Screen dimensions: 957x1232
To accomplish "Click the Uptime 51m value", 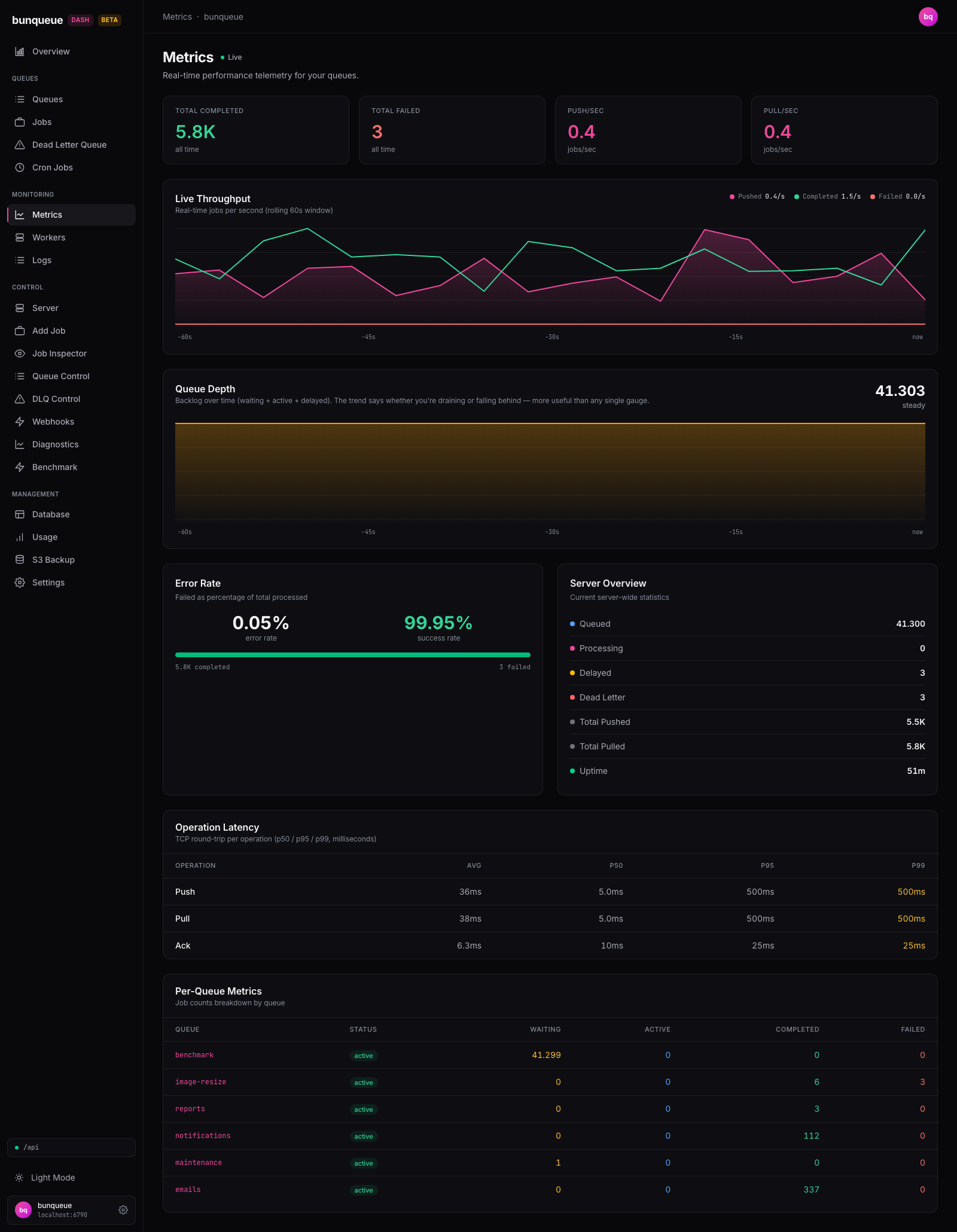I will [916, 771].
